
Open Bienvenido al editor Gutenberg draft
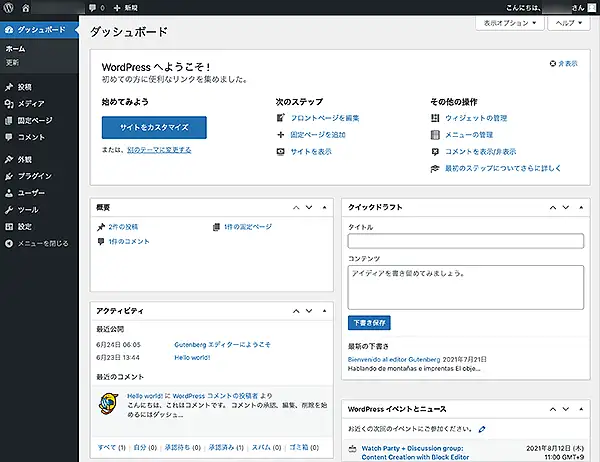(394, 359)
